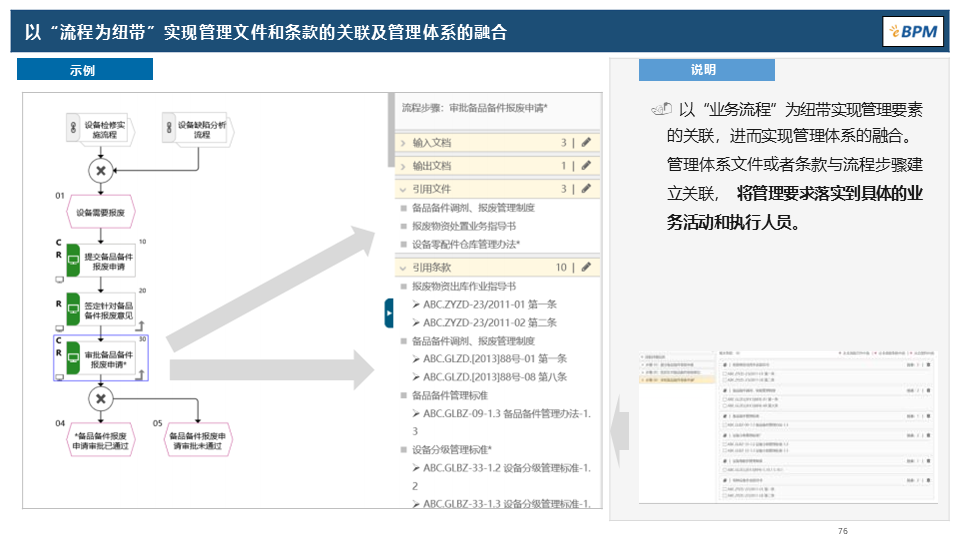Click the 设备缺陷分析流程 process interface icon
This screenshot has width=960, height=540.
point(169,128)
